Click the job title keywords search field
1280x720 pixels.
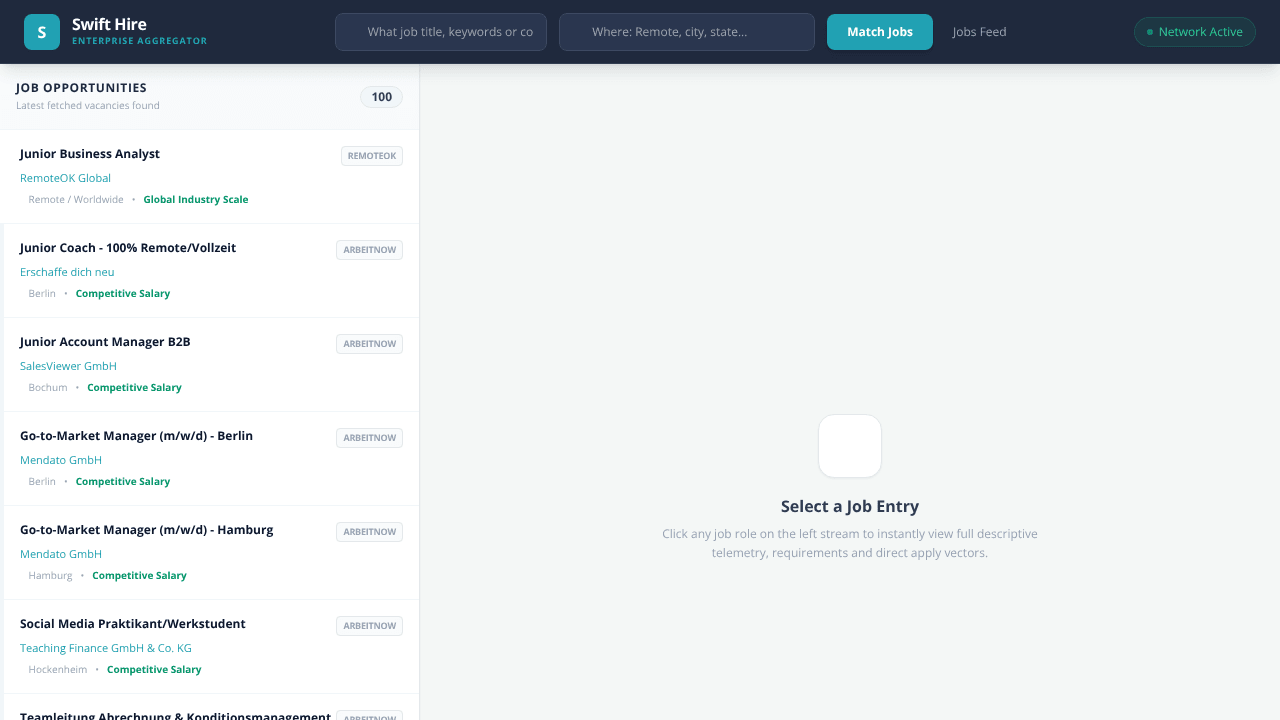[441, 32]
